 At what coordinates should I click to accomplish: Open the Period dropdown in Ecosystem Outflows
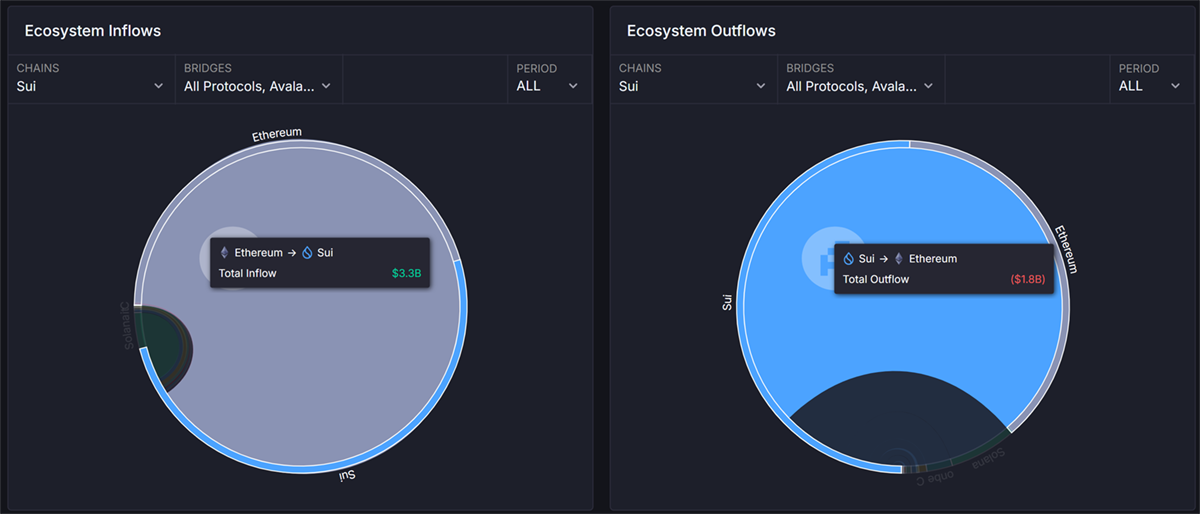coord(1150,78)
